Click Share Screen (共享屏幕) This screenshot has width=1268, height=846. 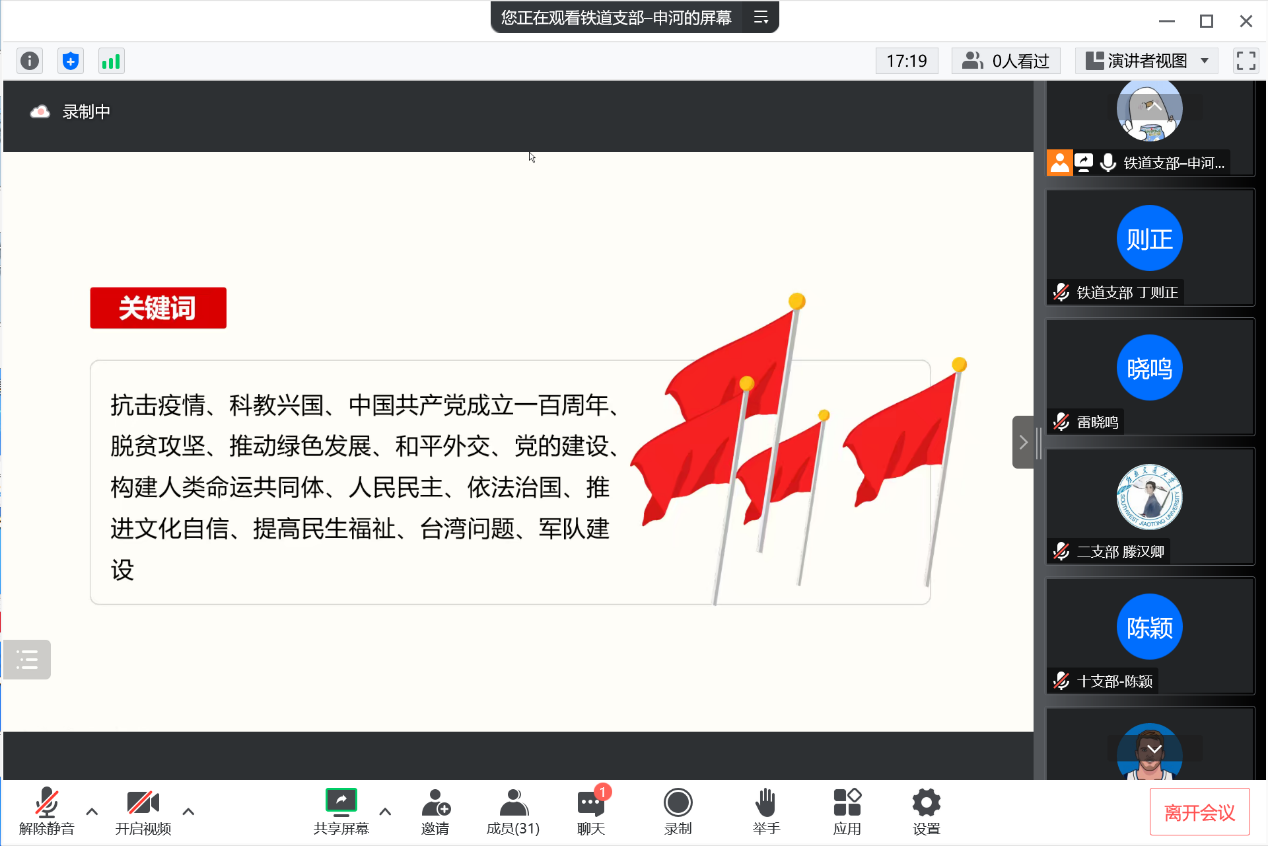pos(341,811)
